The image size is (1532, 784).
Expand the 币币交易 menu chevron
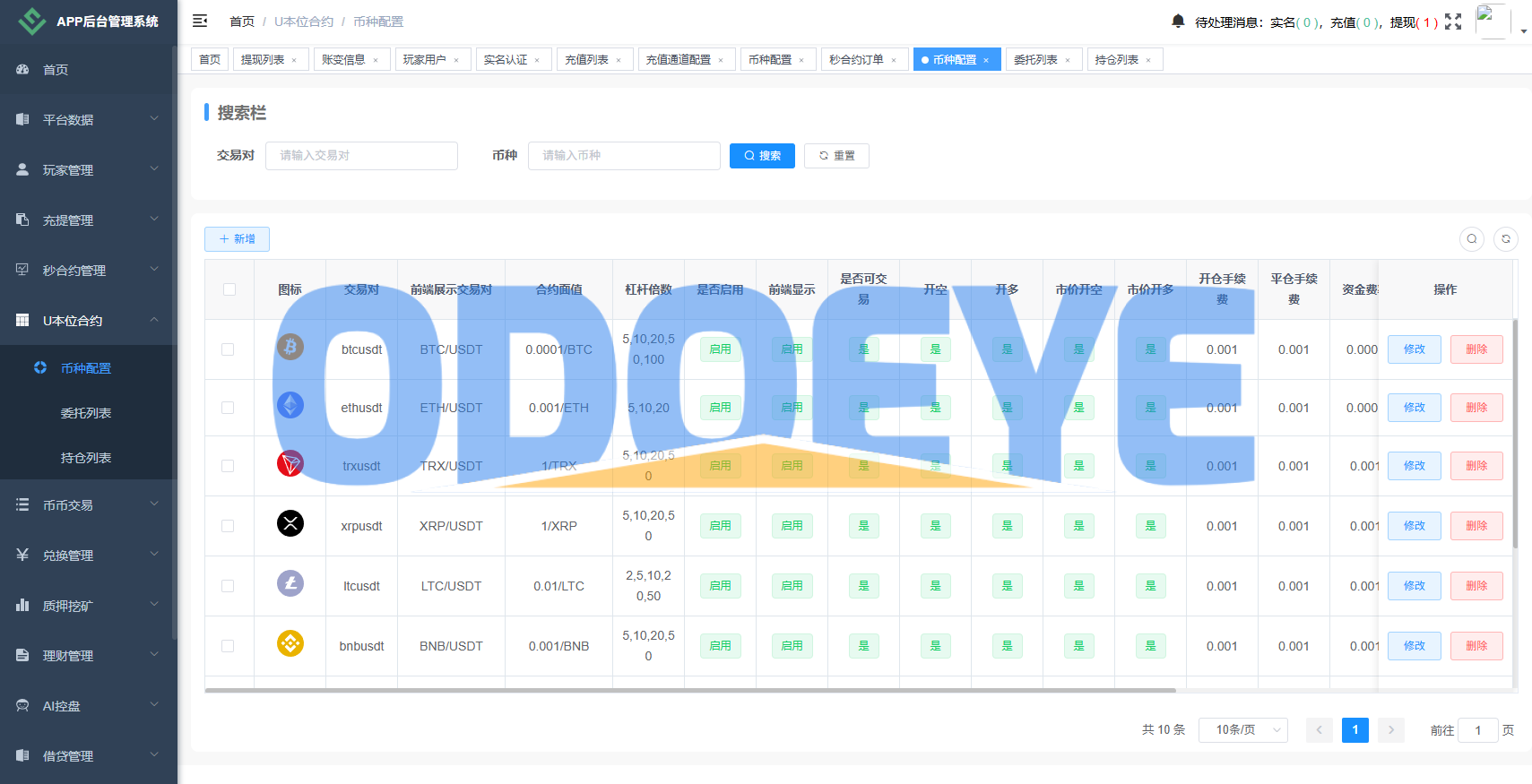[154, 504]
